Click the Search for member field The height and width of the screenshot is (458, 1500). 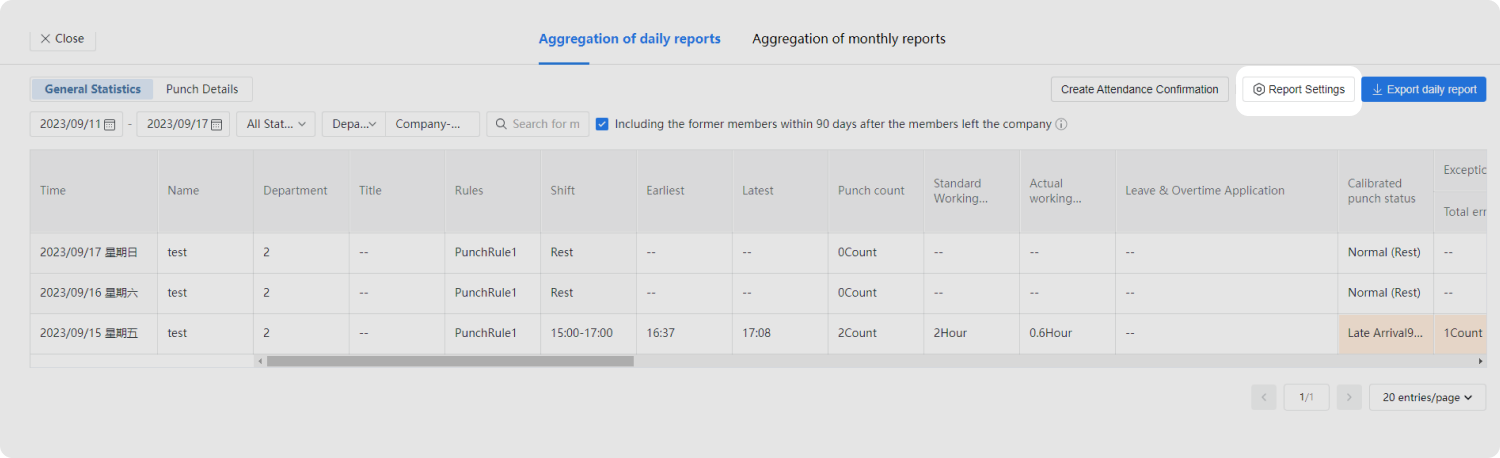click(x=537, y=124)
